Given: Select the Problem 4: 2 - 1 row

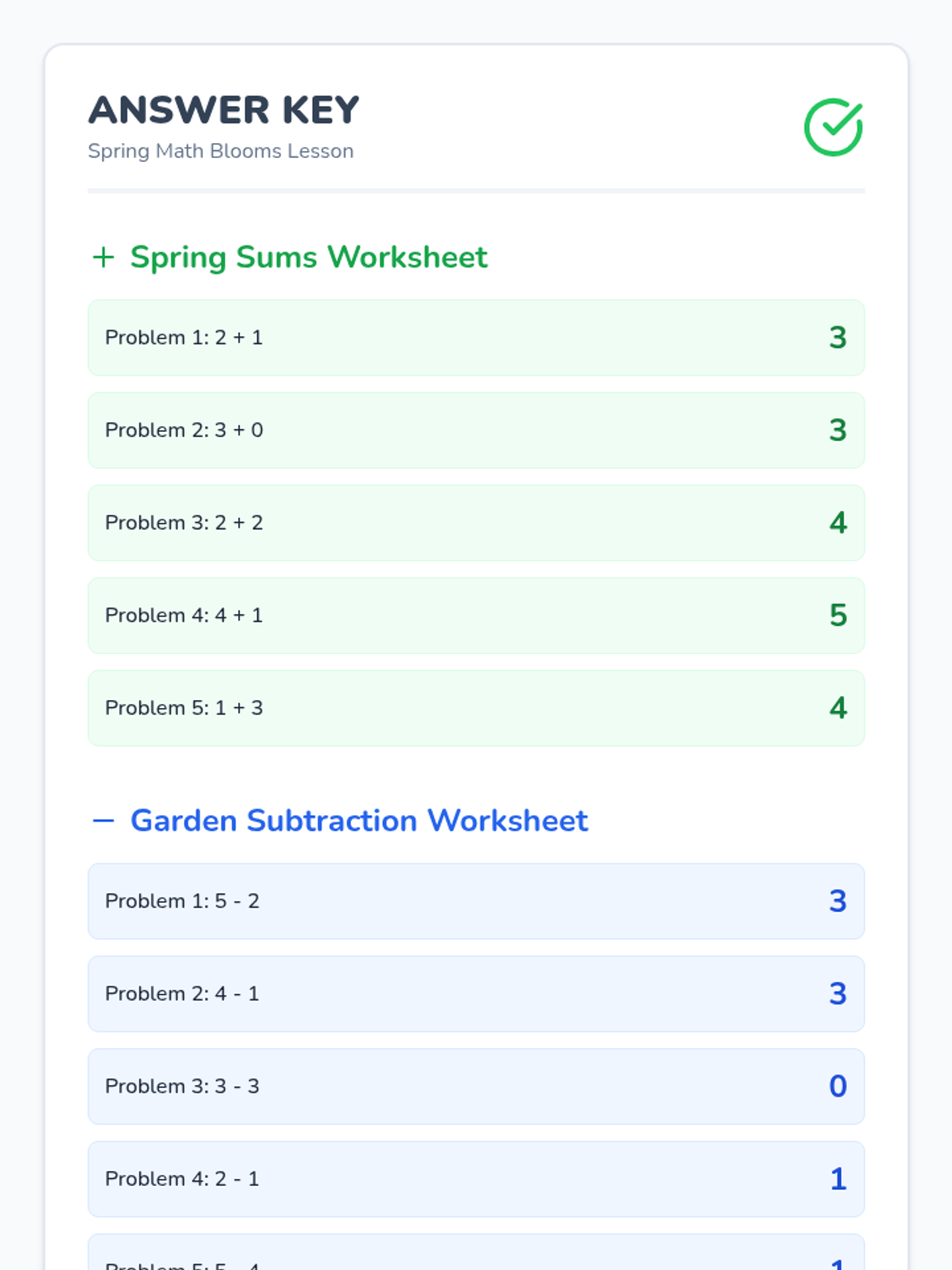Looking at the screenshot, I should (x=476, y=1179).
